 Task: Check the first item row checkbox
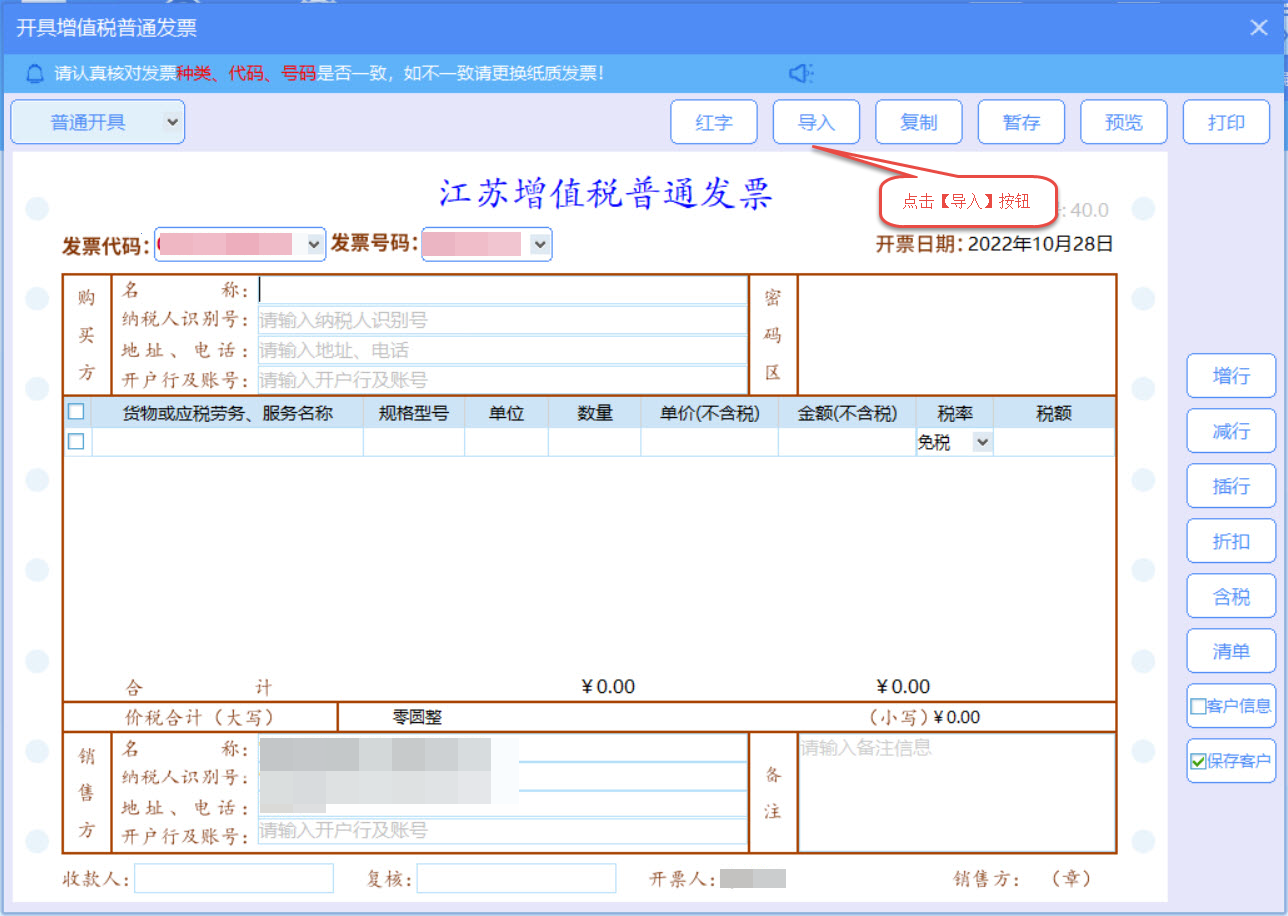[x=76, y=441]
